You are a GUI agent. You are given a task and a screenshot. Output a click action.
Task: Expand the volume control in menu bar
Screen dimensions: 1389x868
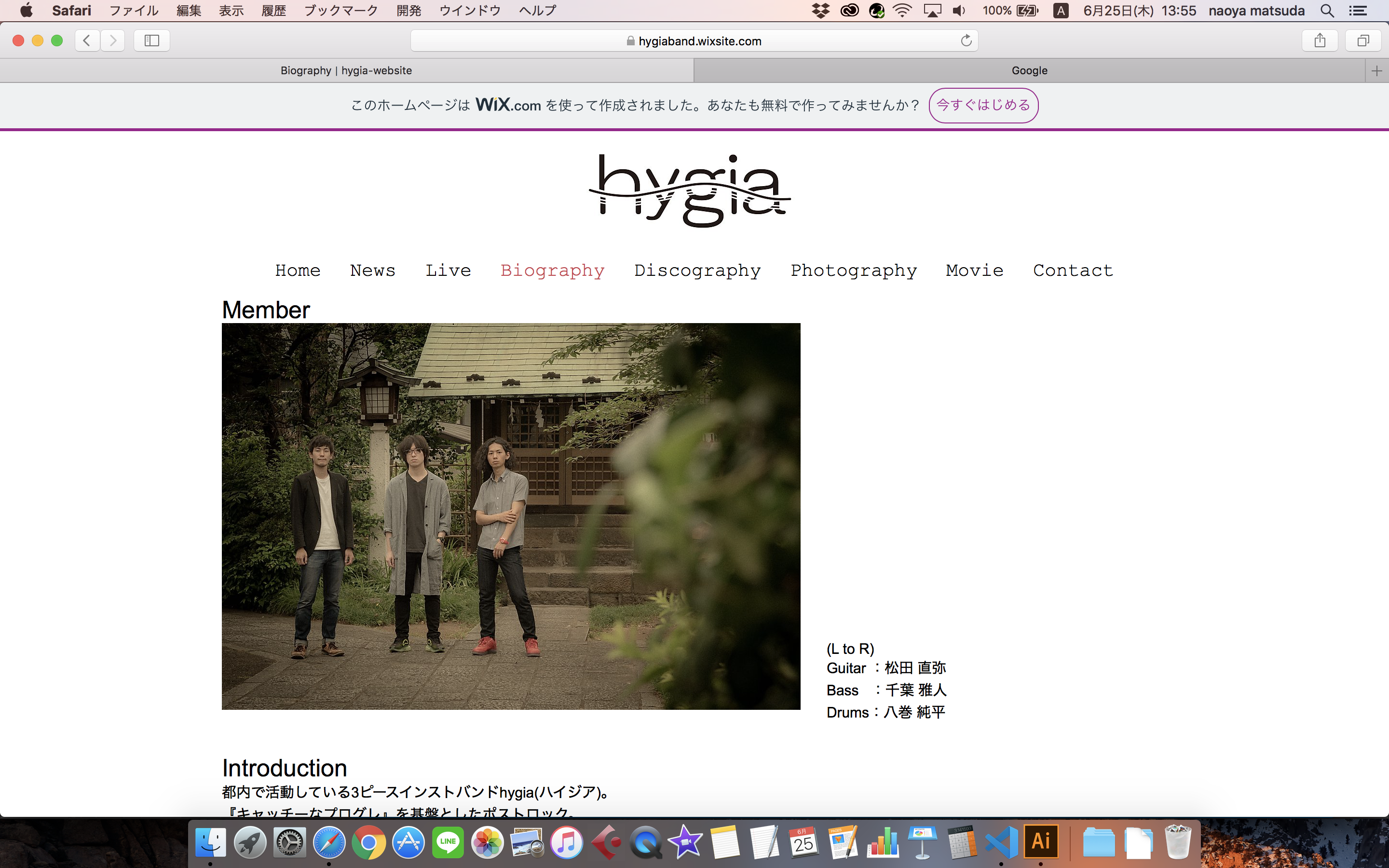pos(958,10)
